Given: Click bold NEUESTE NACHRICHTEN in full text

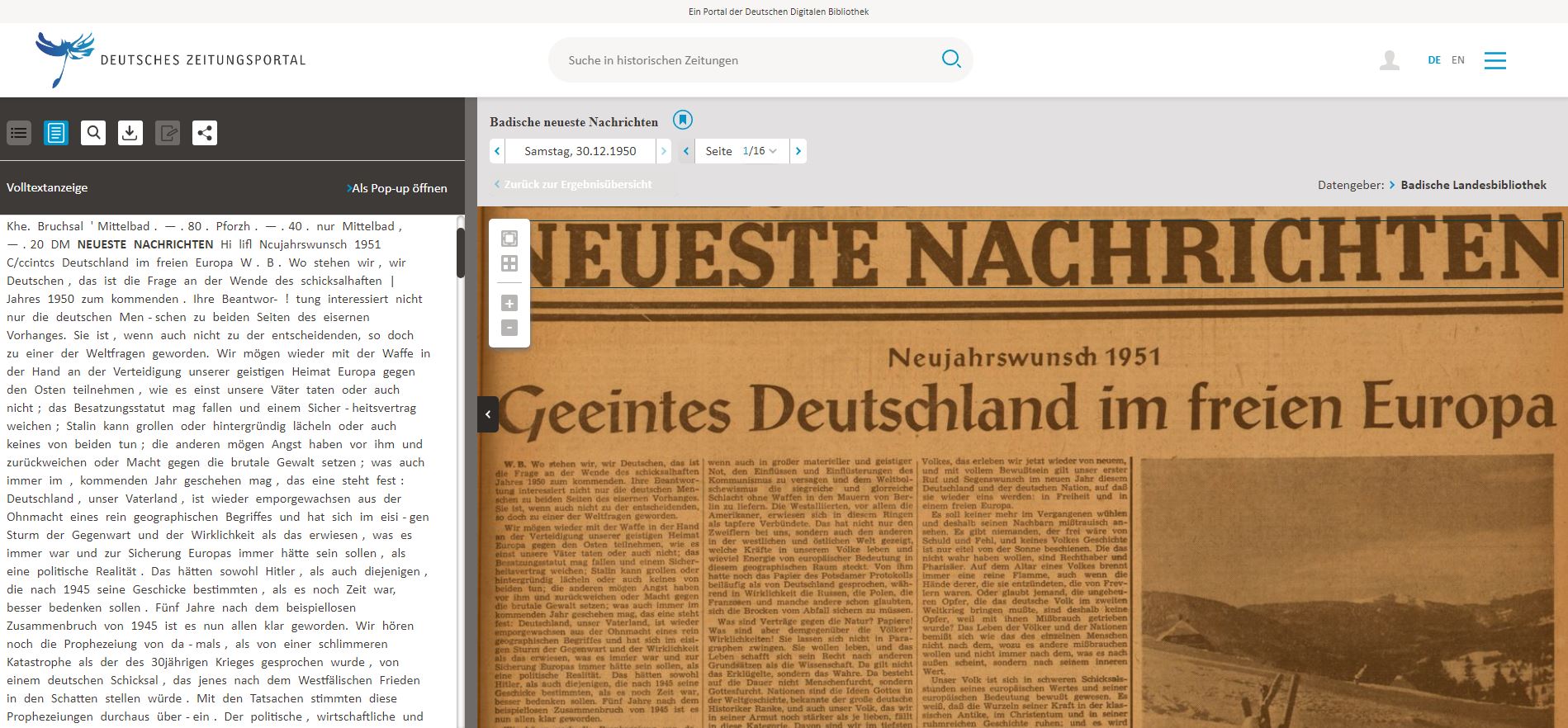Looking at the screenshot, I should pyautogui.click(x=145, y=244).
